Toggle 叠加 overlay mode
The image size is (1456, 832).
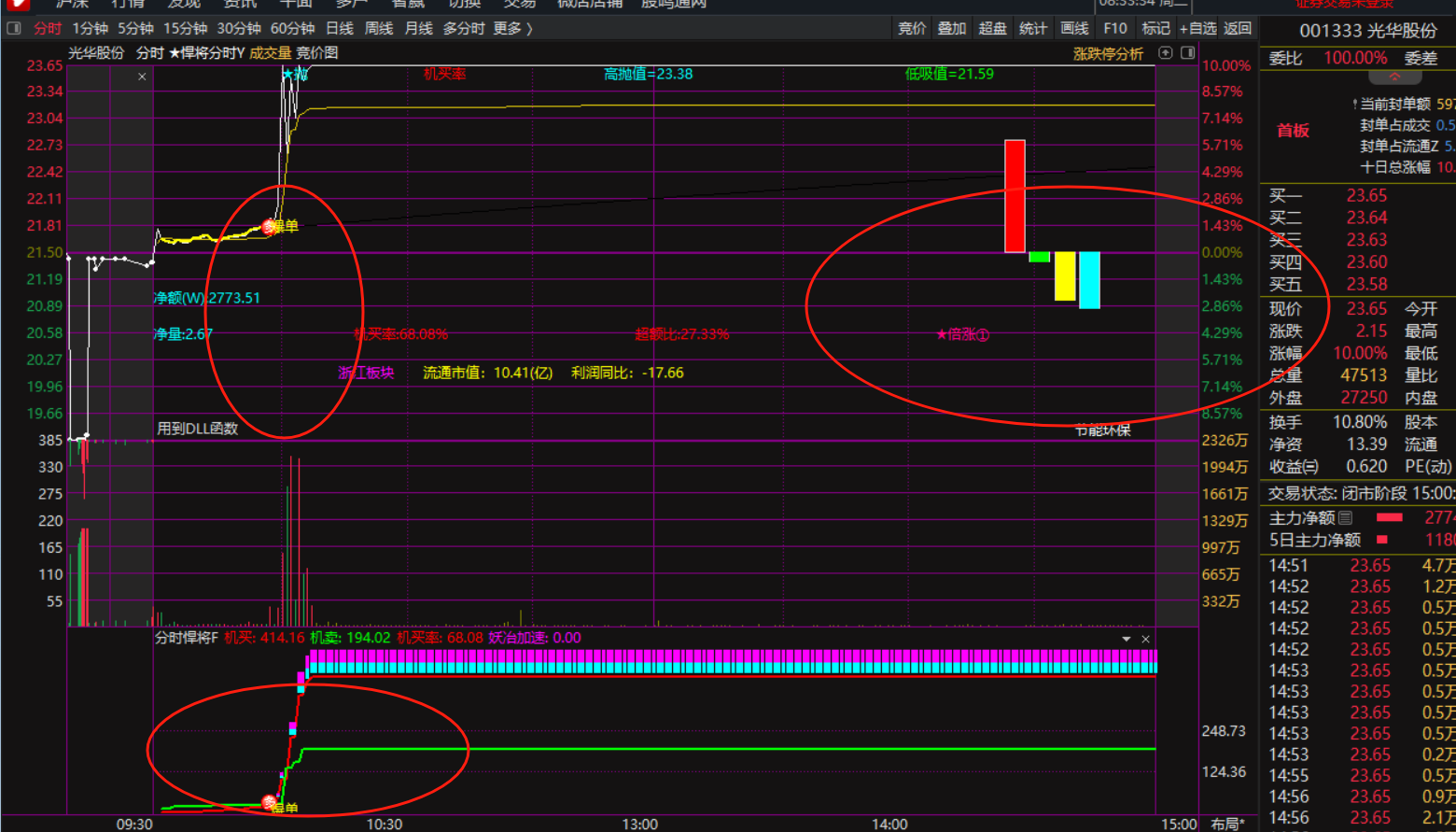951,28
